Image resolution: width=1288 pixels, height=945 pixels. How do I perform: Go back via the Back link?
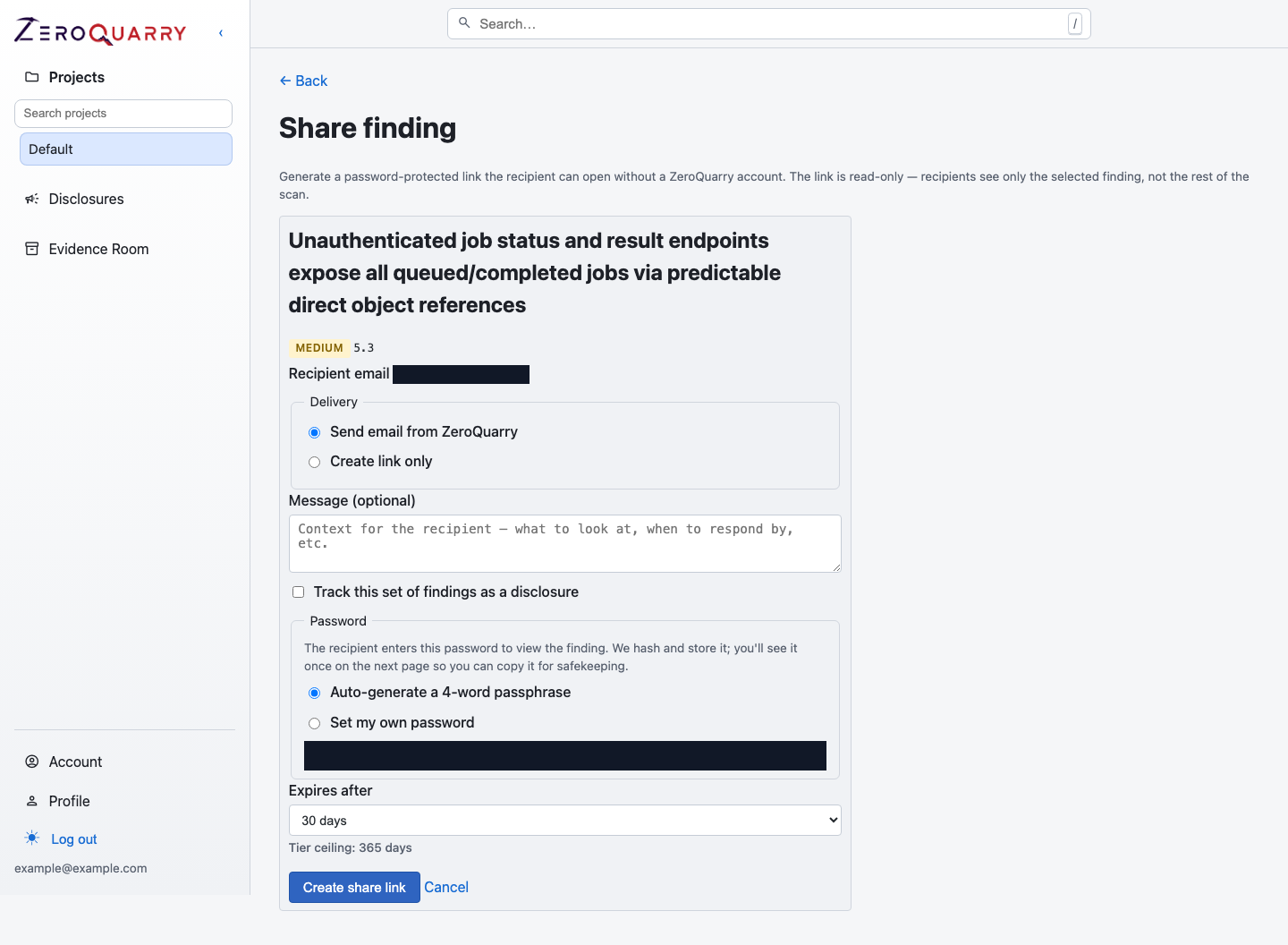(303, 81)
